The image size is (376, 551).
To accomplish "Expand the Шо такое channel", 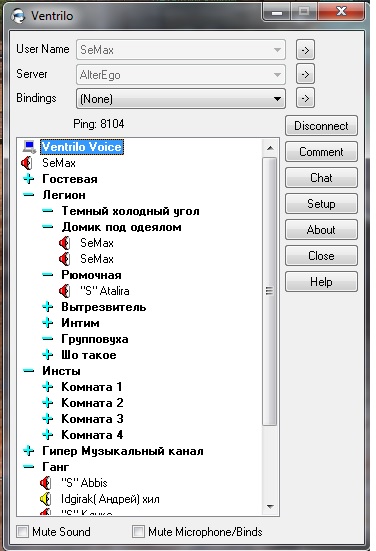I will [47, 355].
